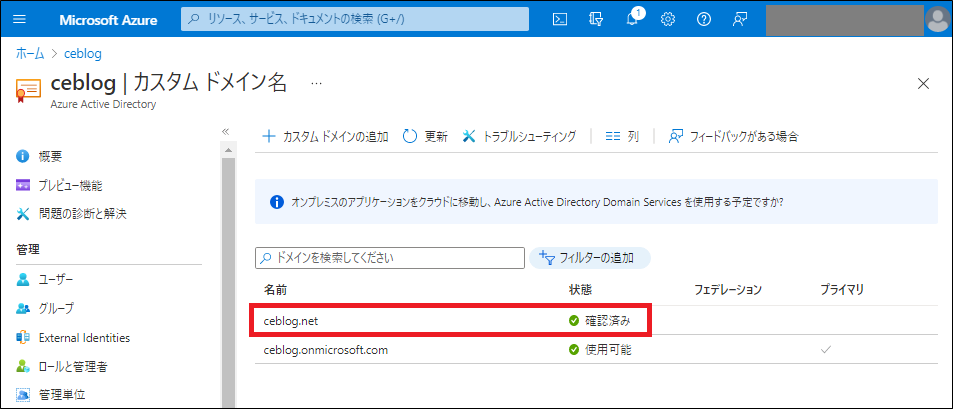Image resolution: width=953 pixels, height=409 pixels.
Task: Click 確認済み status text
Action: (607, 321)
